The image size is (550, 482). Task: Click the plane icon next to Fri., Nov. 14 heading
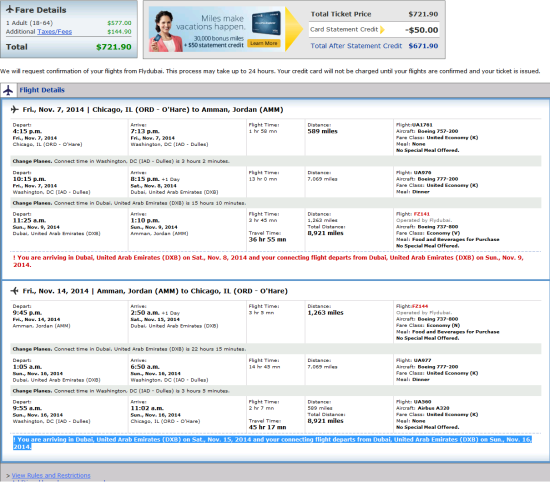tap(14, 291)
